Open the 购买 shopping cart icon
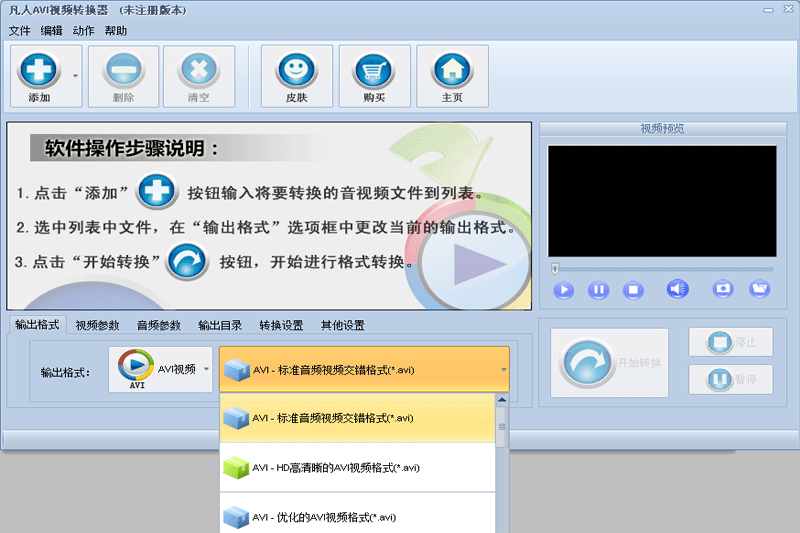 click(x=374, y=70)
